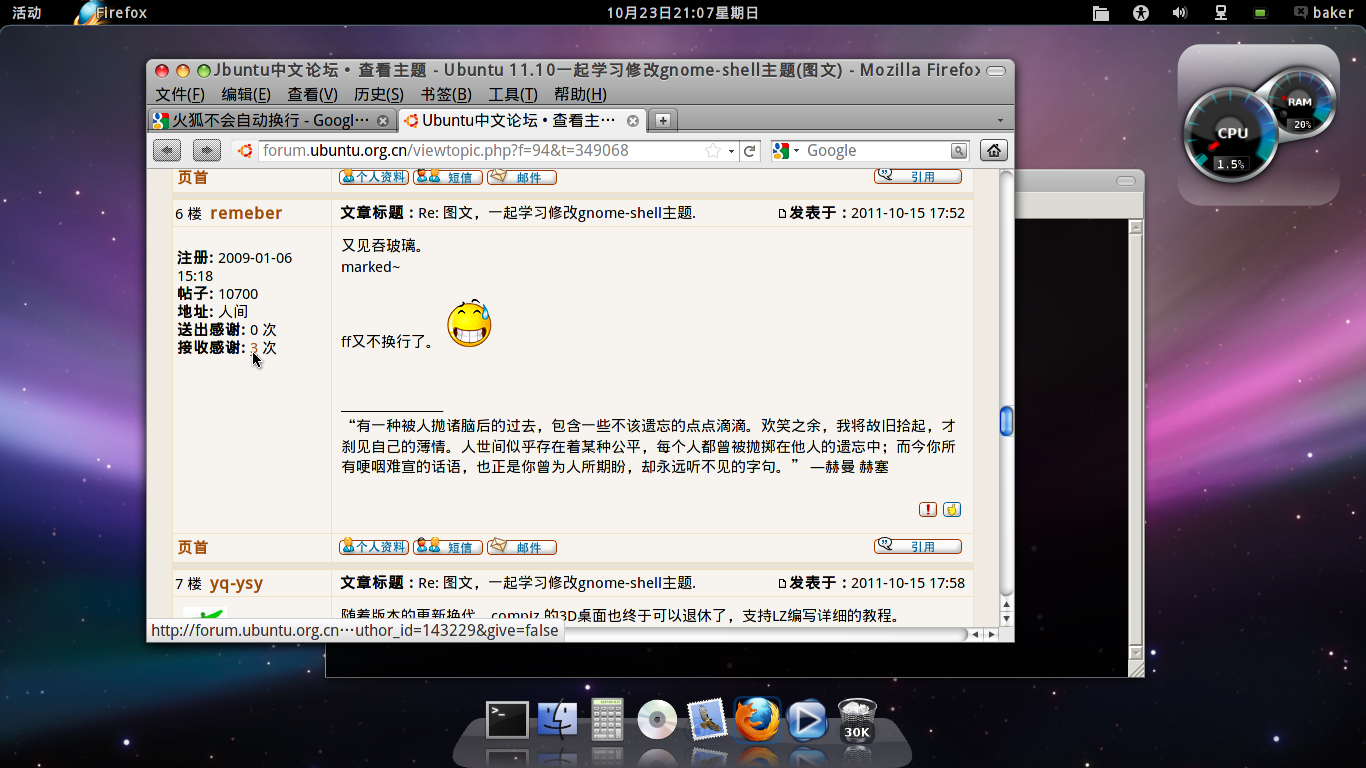The image size is (1366, 768).
Task: Give thanks with thumbs-up icon on remeber's post
Action: point(952,509)
